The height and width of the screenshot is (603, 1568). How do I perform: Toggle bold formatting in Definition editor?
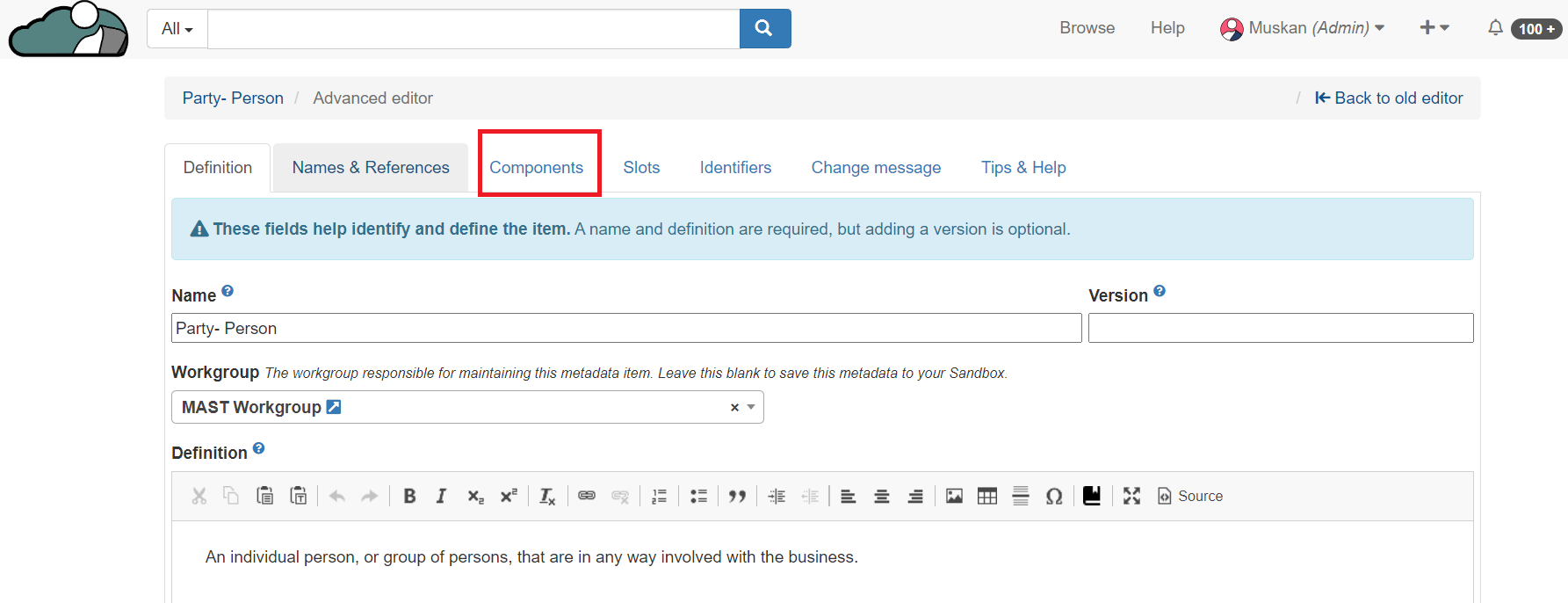point(409,497)
